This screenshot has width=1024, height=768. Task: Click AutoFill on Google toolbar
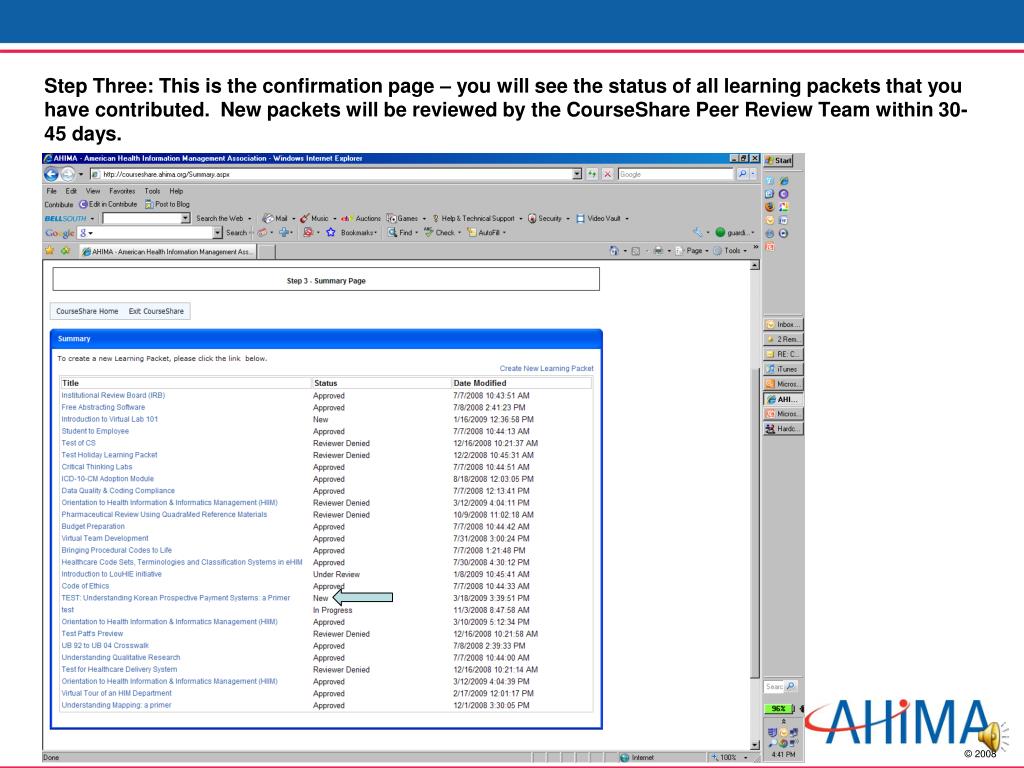(x=484, y=232)
